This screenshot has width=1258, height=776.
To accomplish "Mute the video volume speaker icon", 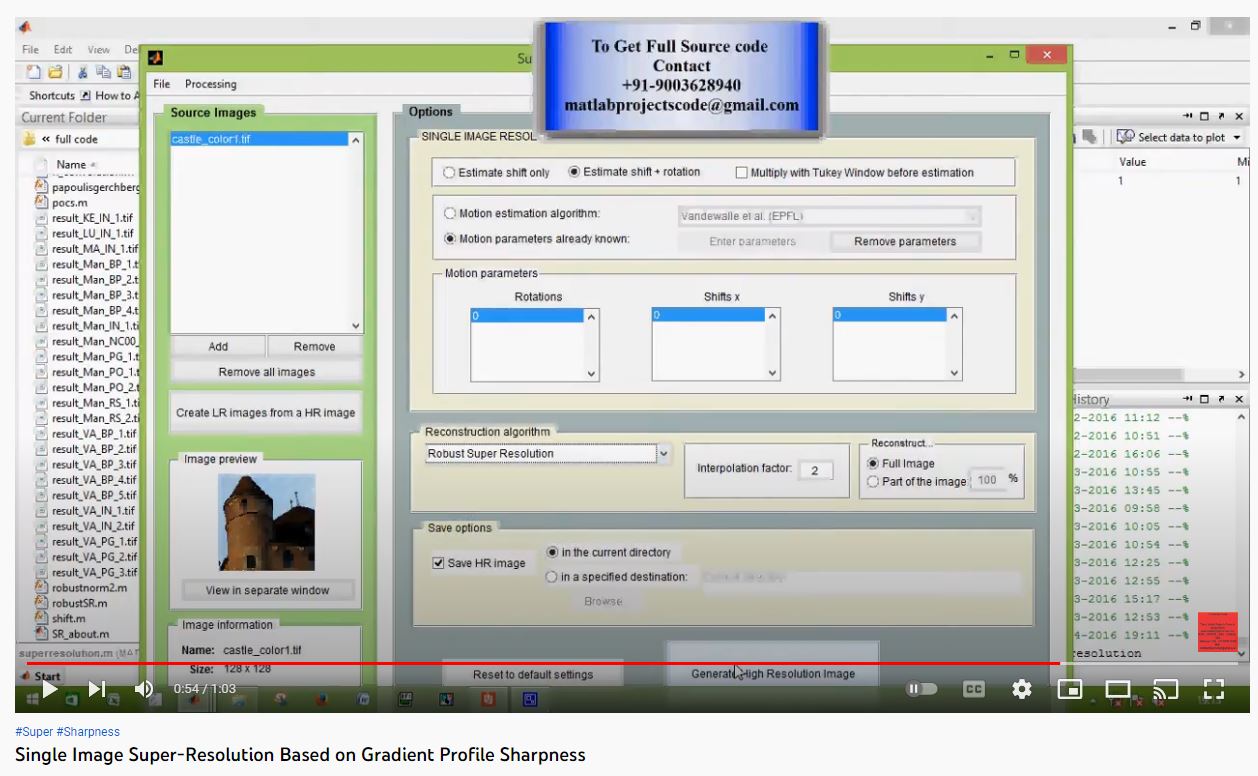I will pyautogui.click(x=144, y=689).
